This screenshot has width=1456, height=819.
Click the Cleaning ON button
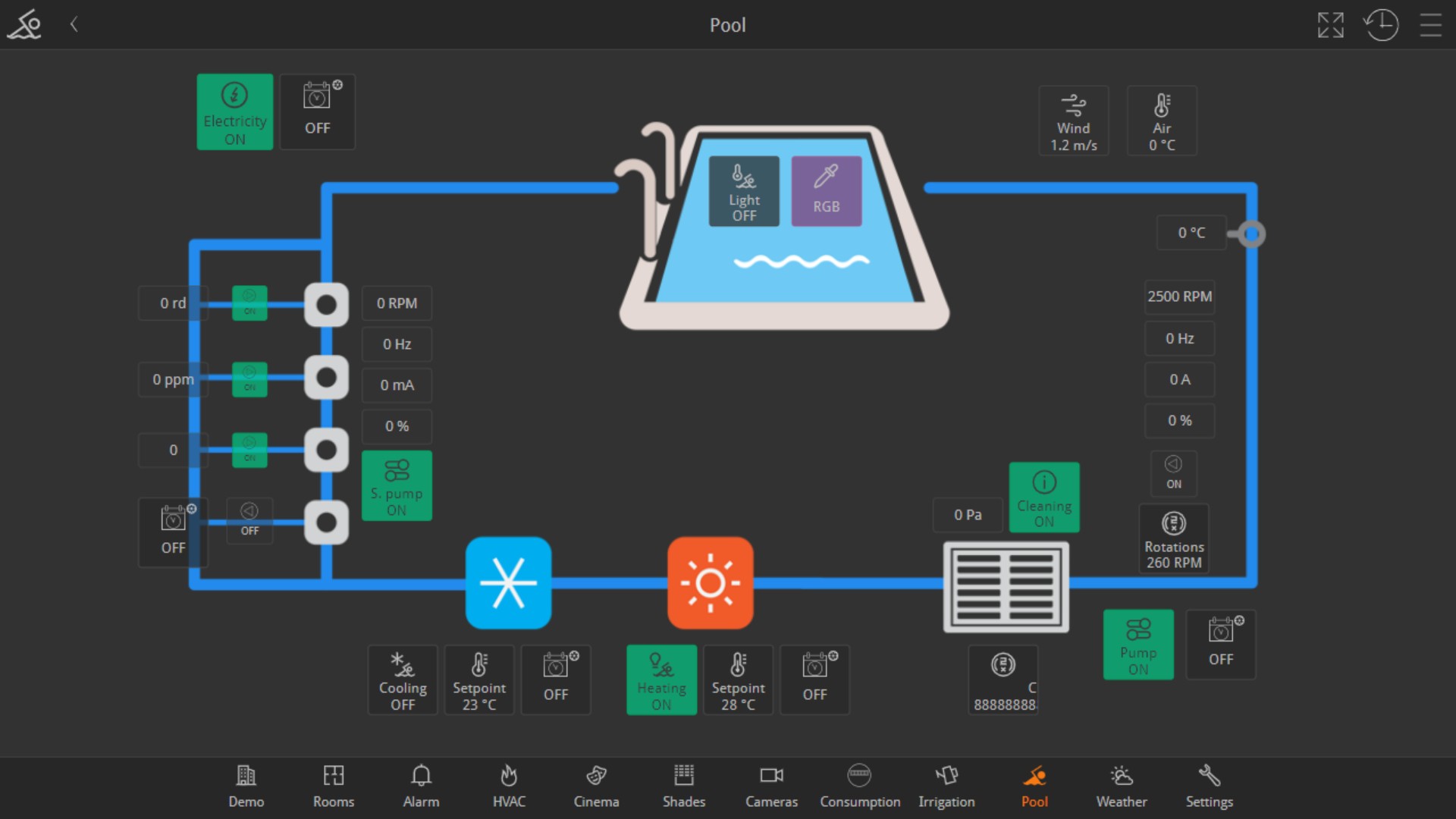click(x=1043, y=497)
